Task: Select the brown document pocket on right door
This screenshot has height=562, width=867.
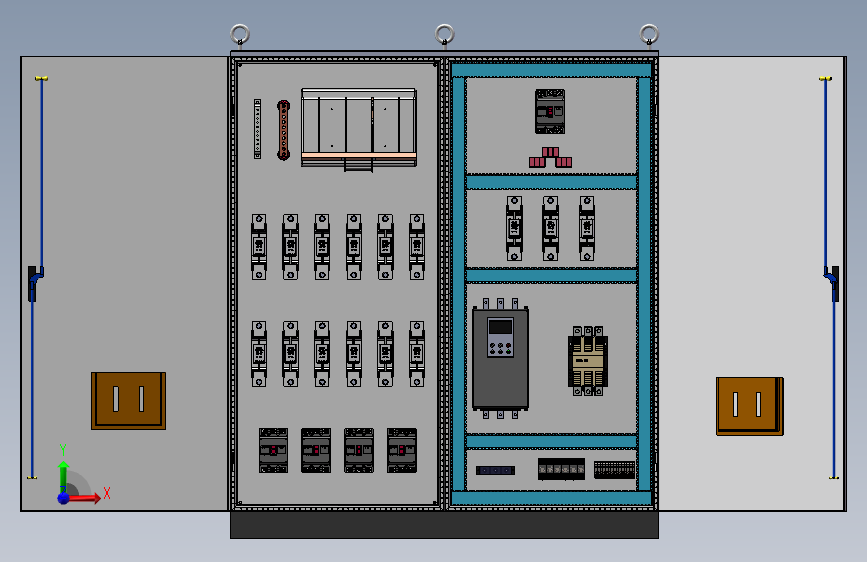Action: (750, 406)
